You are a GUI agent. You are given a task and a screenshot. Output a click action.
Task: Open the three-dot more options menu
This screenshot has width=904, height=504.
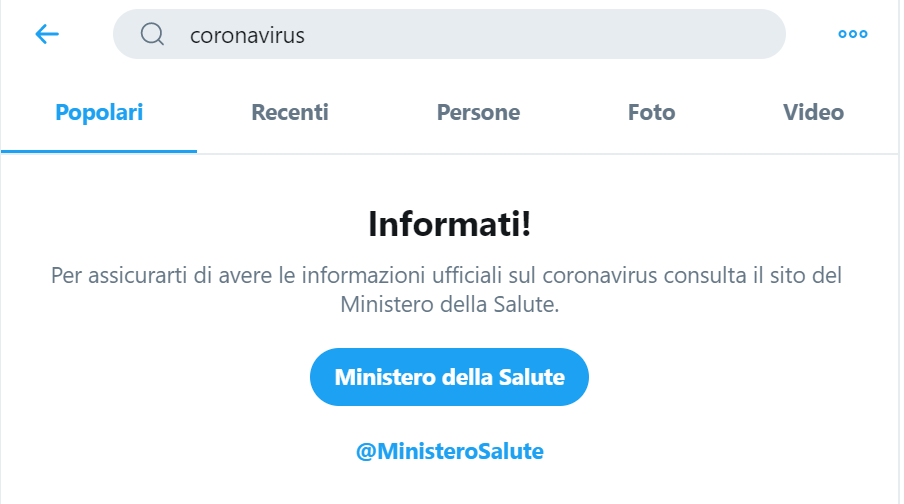tap(852, 34)
